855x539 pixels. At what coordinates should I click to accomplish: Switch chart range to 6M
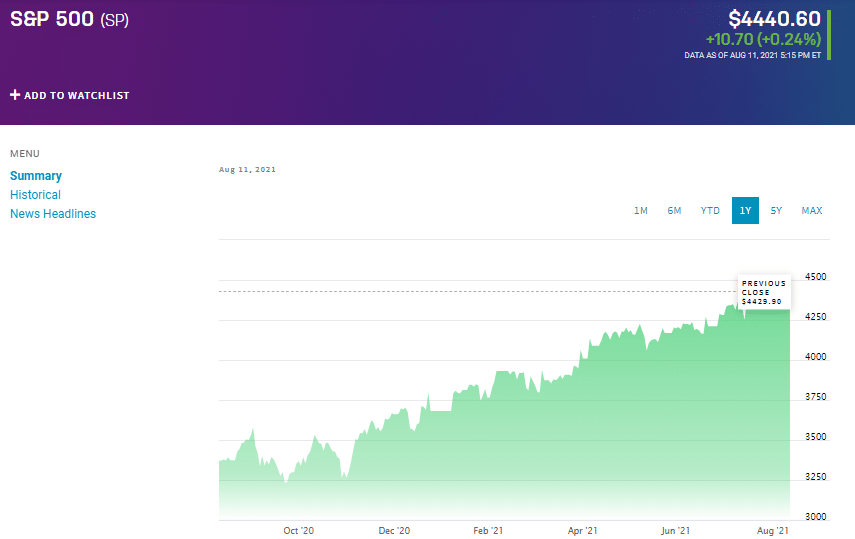(x=675, y=211)
